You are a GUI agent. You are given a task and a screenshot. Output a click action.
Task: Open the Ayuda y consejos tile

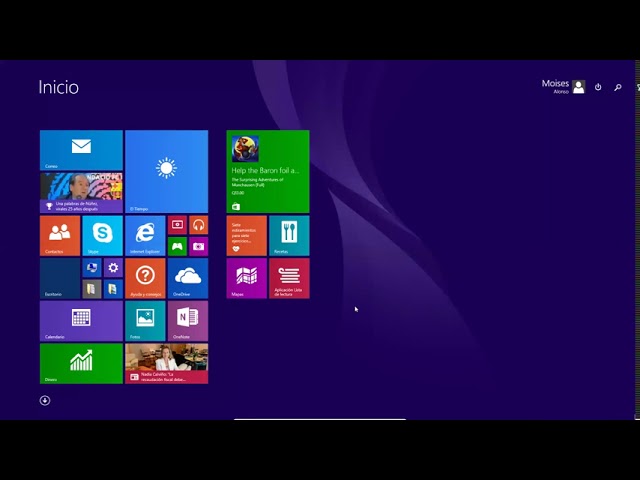pos(145,278)
